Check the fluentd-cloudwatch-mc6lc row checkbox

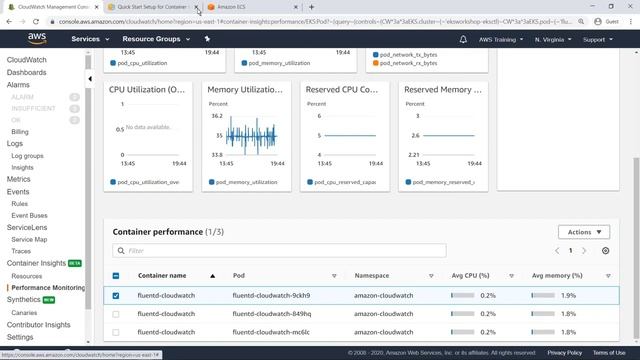(116, 332)
